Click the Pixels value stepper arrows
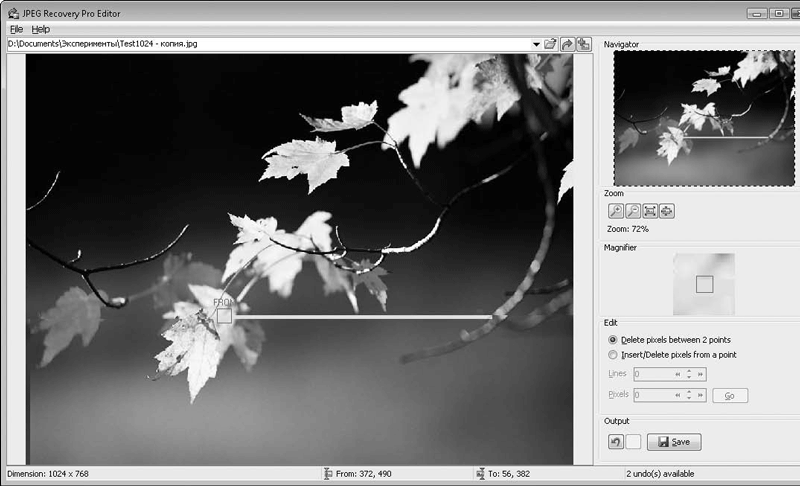 [689, 395]
